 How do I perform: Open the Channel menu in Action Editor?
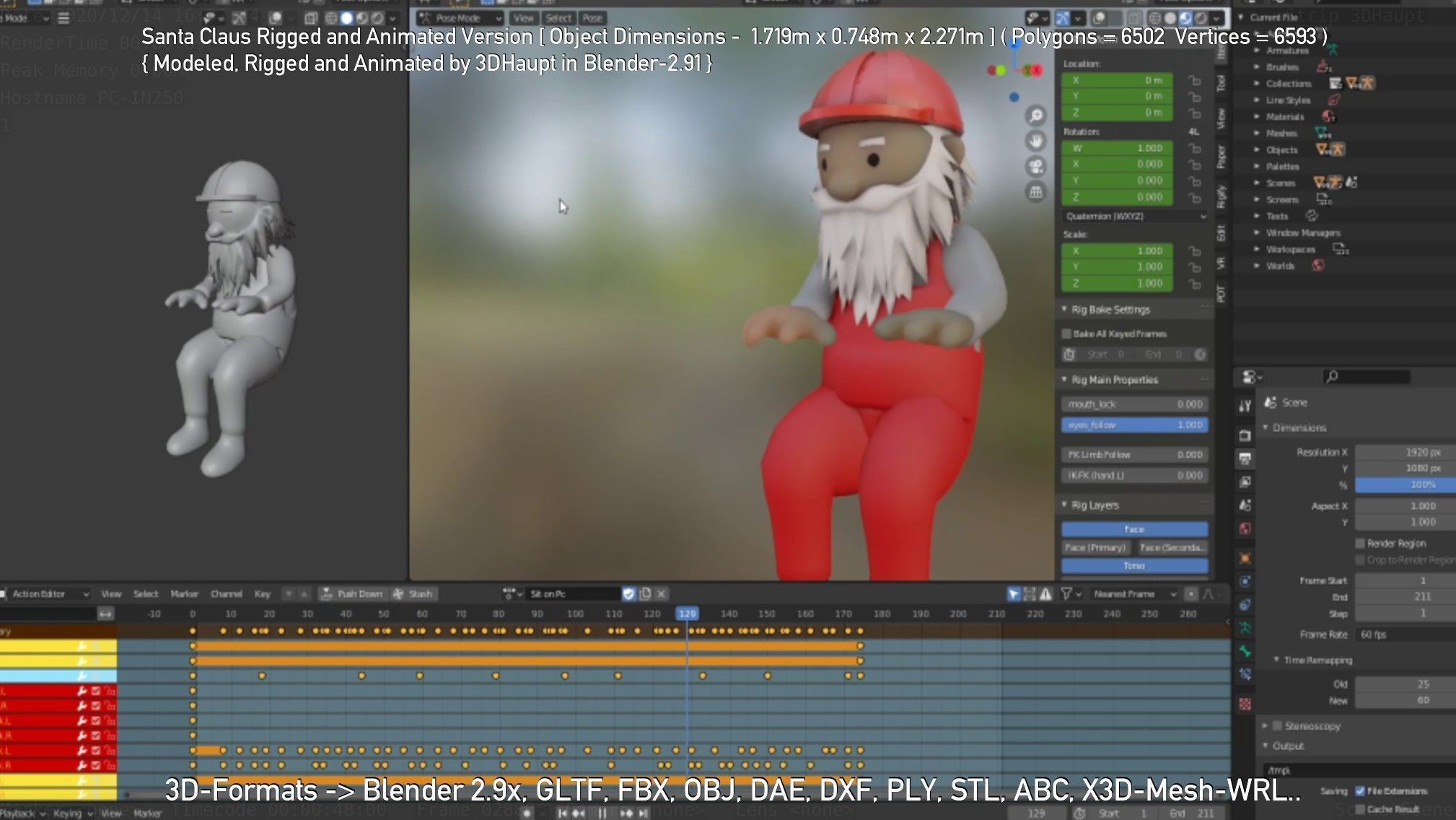tap(226, 593)
